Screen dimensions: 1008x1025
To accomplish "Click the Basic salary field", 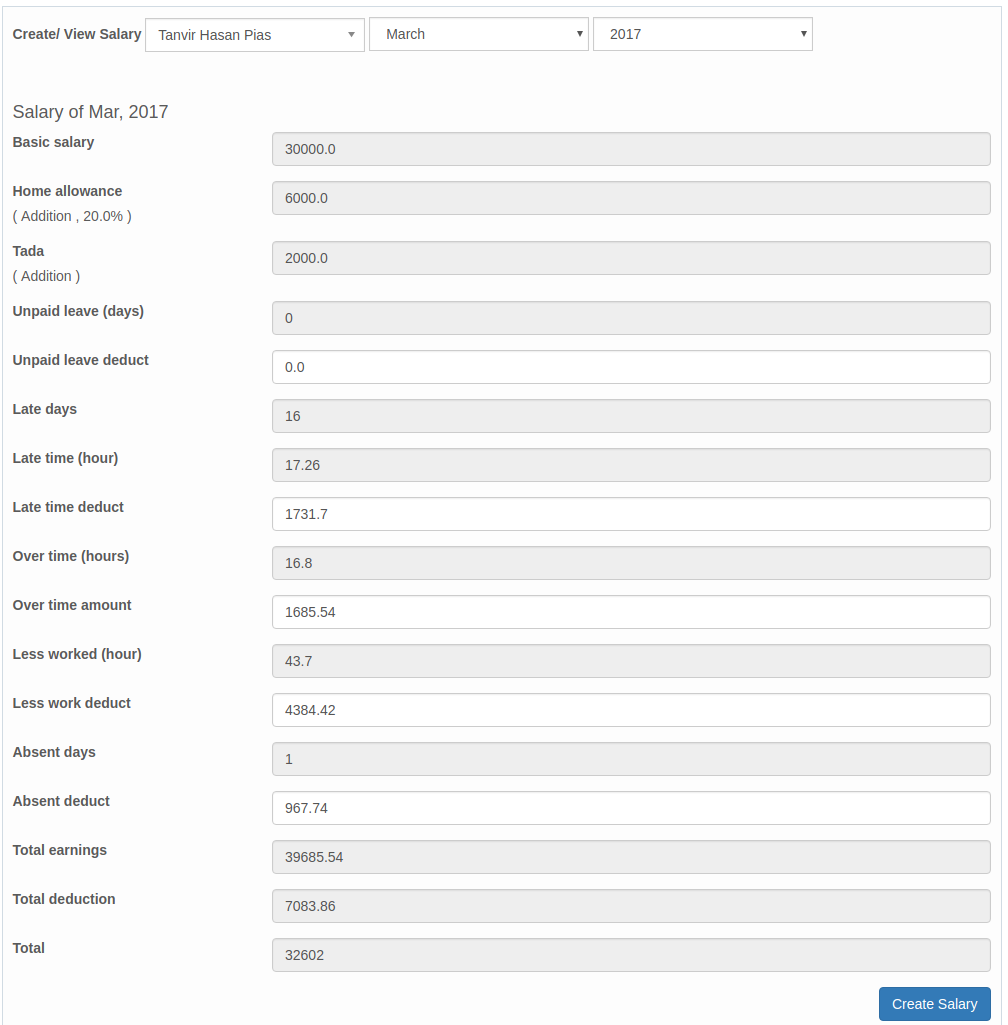I will pyautogui.click(x=631, y=149).
